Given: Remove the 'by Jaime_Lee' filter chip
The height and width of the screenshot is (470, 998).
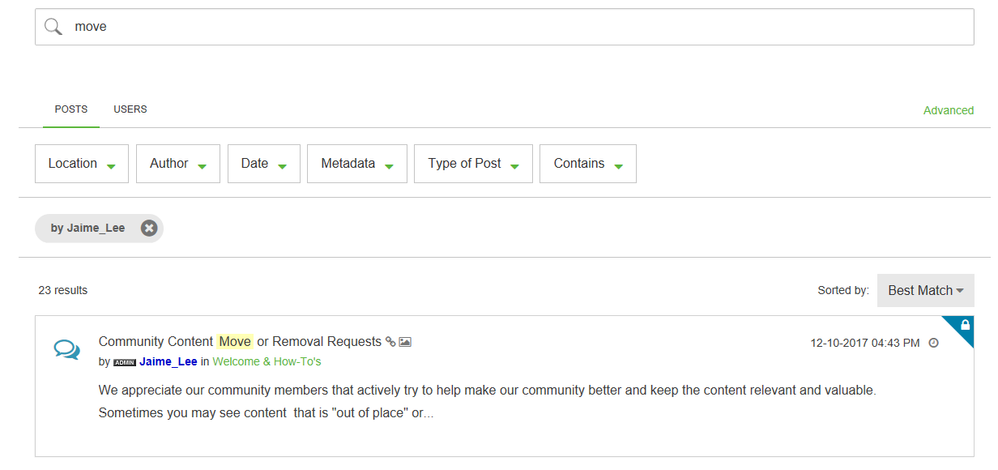Looking at the screenshot, I should [x=149, y=228].
